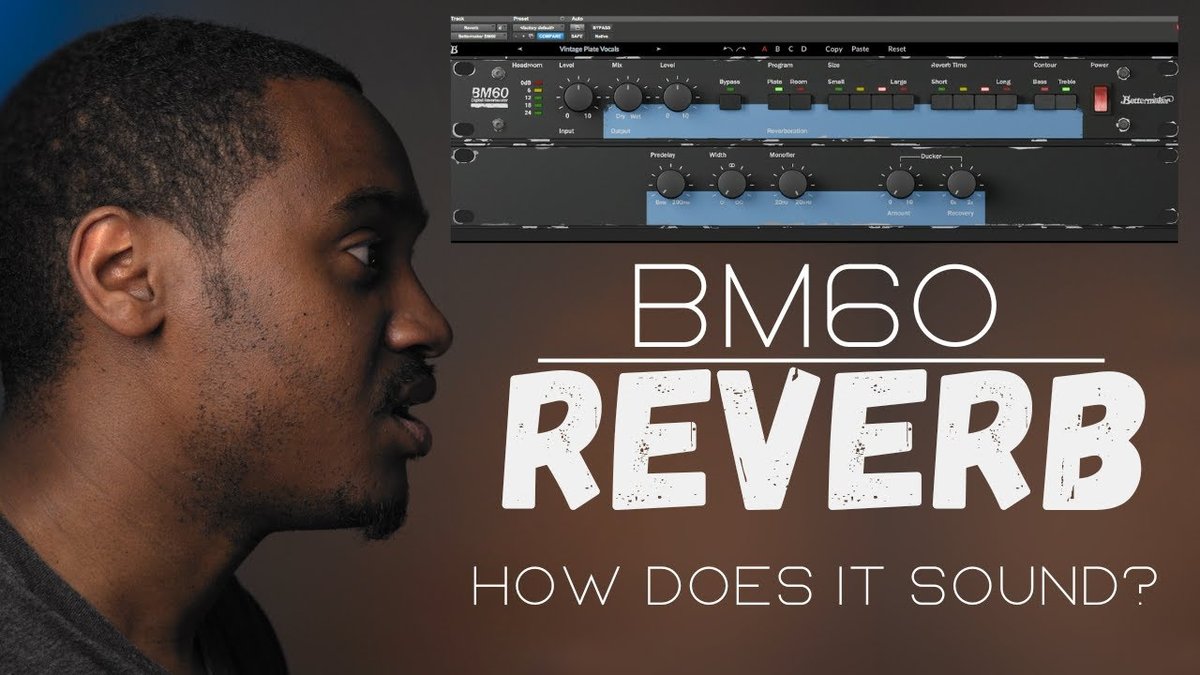Click the BM60 logo on the faceplate

point(491,93)
